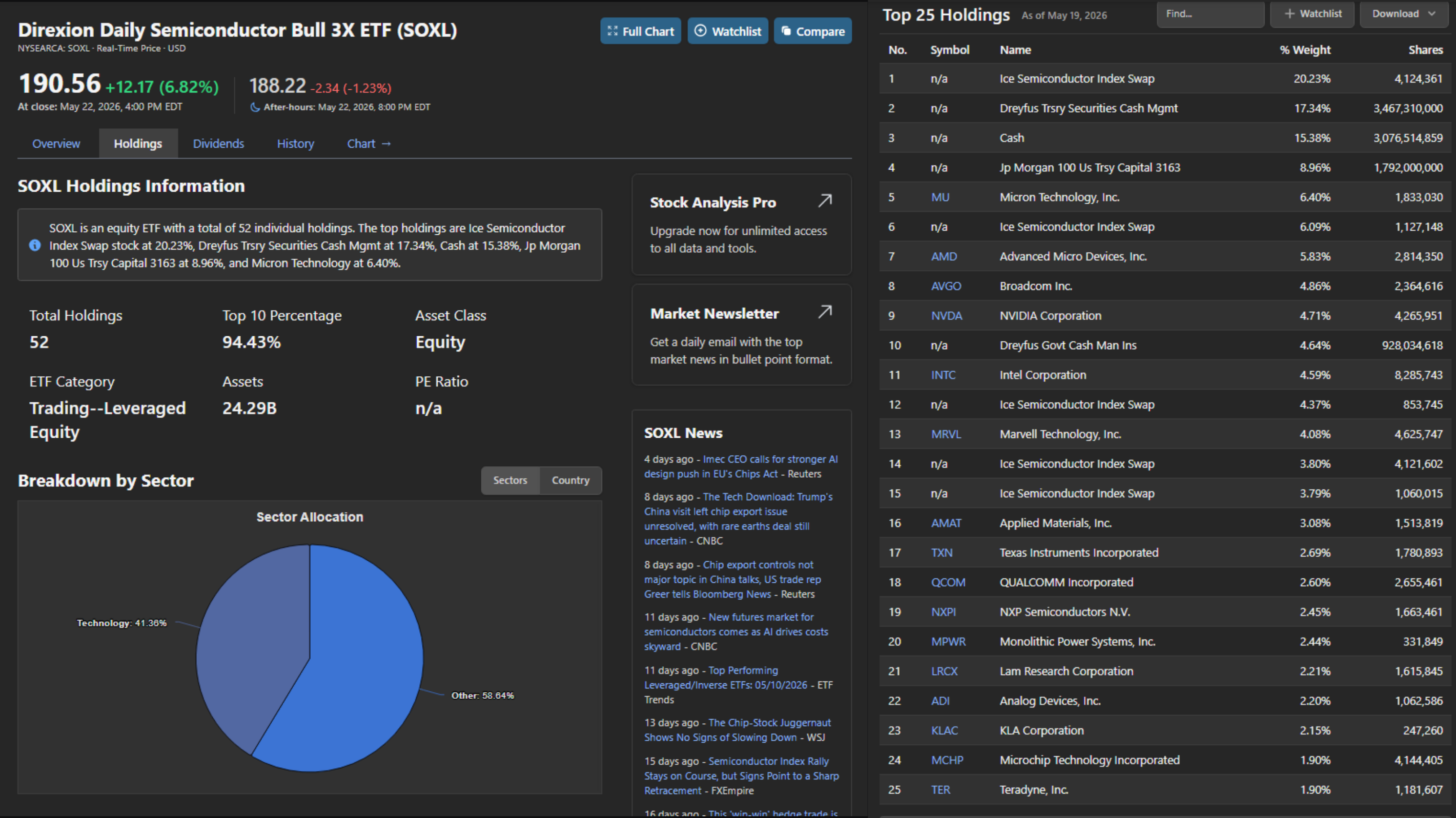This screenshot has width=1456, height=818.
Task: Sort holdings by % Weight column
Action: pos(1305,50)
